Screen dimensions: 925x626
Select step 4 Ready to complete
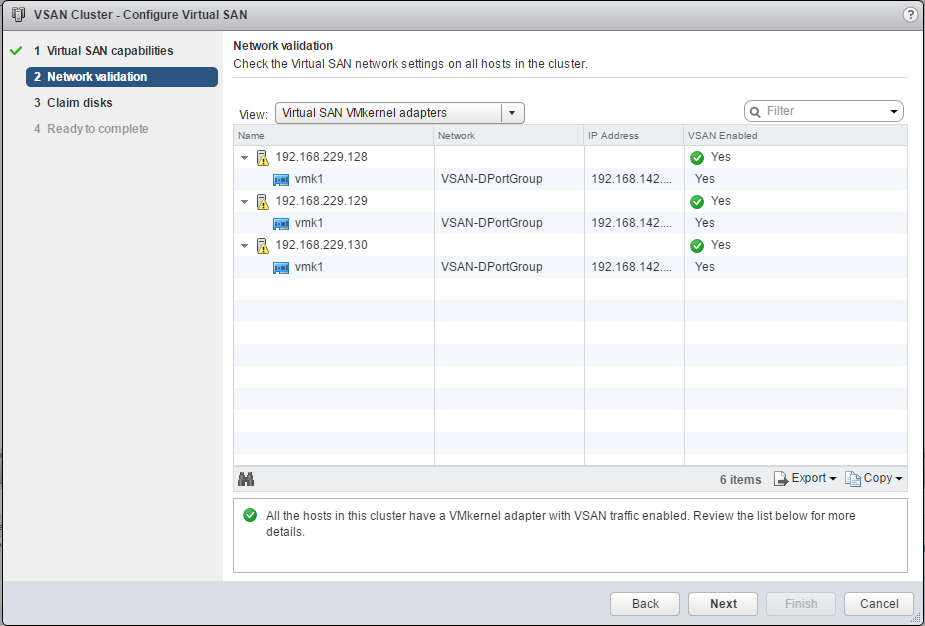[x=91, y=129]
